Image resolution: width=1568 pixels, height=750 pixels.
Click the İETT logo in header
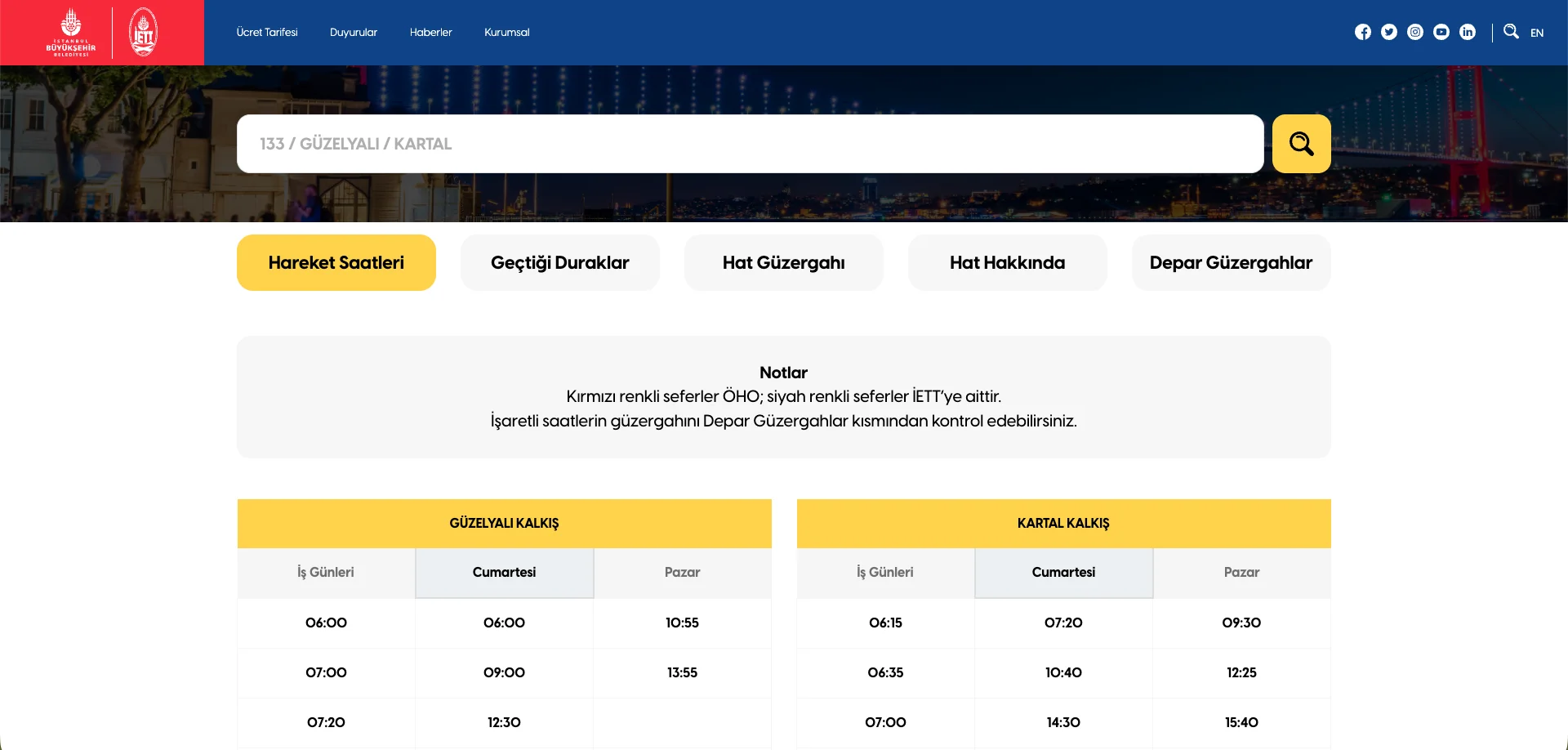(143, 33)
